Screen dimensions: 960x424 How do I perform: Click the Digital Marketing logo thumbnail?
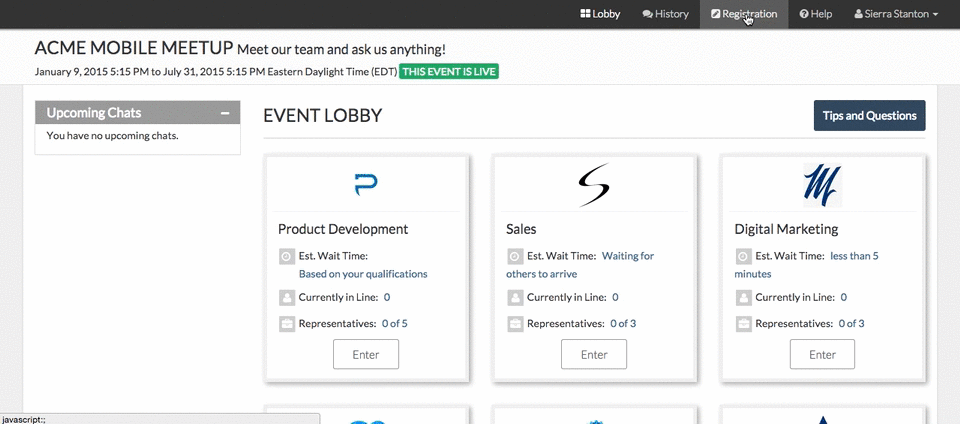coord(822,185)
